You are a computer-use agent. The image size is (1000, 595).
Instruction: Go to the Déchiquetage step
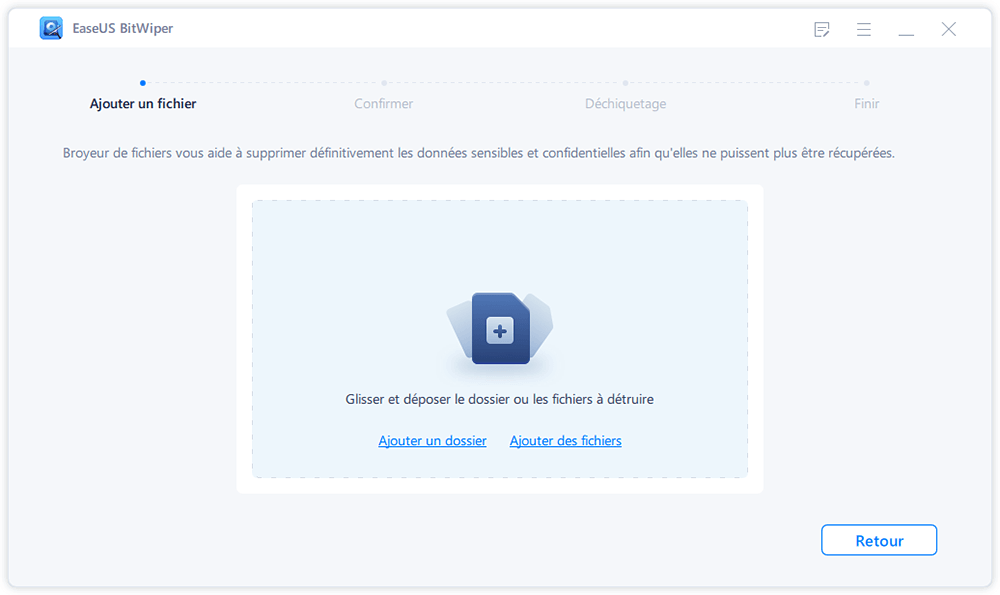pos(625,104)
